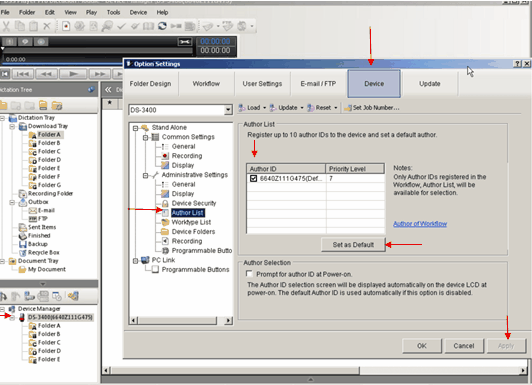Click the Update icon in the device toolbar
This screenshot has width=532, height=385.
coord(273,108)
